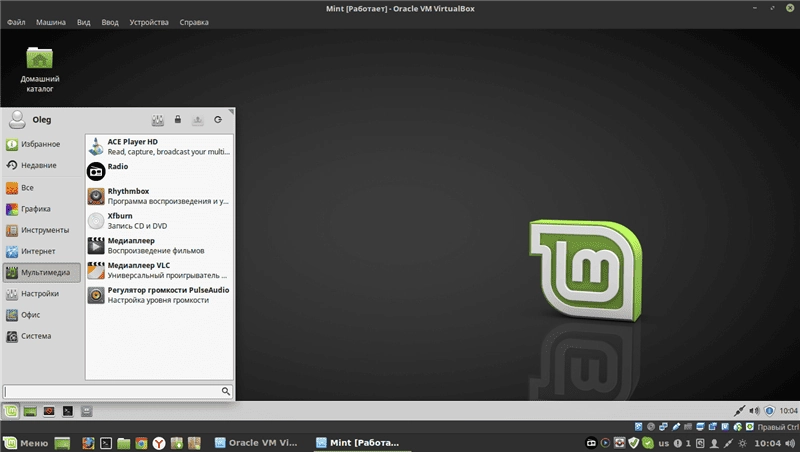Select the Офис category
Image resolution: width=800 pixels, height=452 pixels.
point(42,315)
